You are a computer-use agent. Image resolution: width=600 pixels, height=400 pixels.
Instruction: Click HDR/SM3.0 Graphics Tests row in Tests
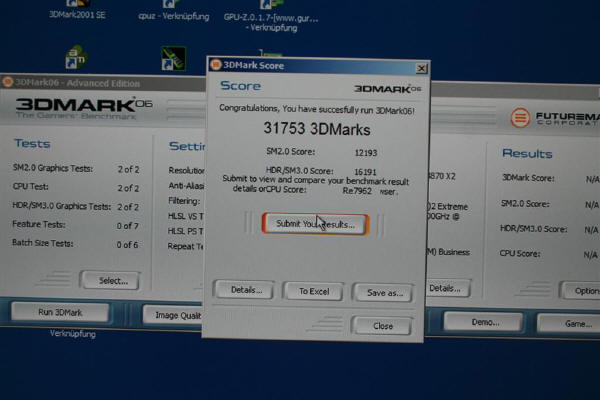pos(76,207)
